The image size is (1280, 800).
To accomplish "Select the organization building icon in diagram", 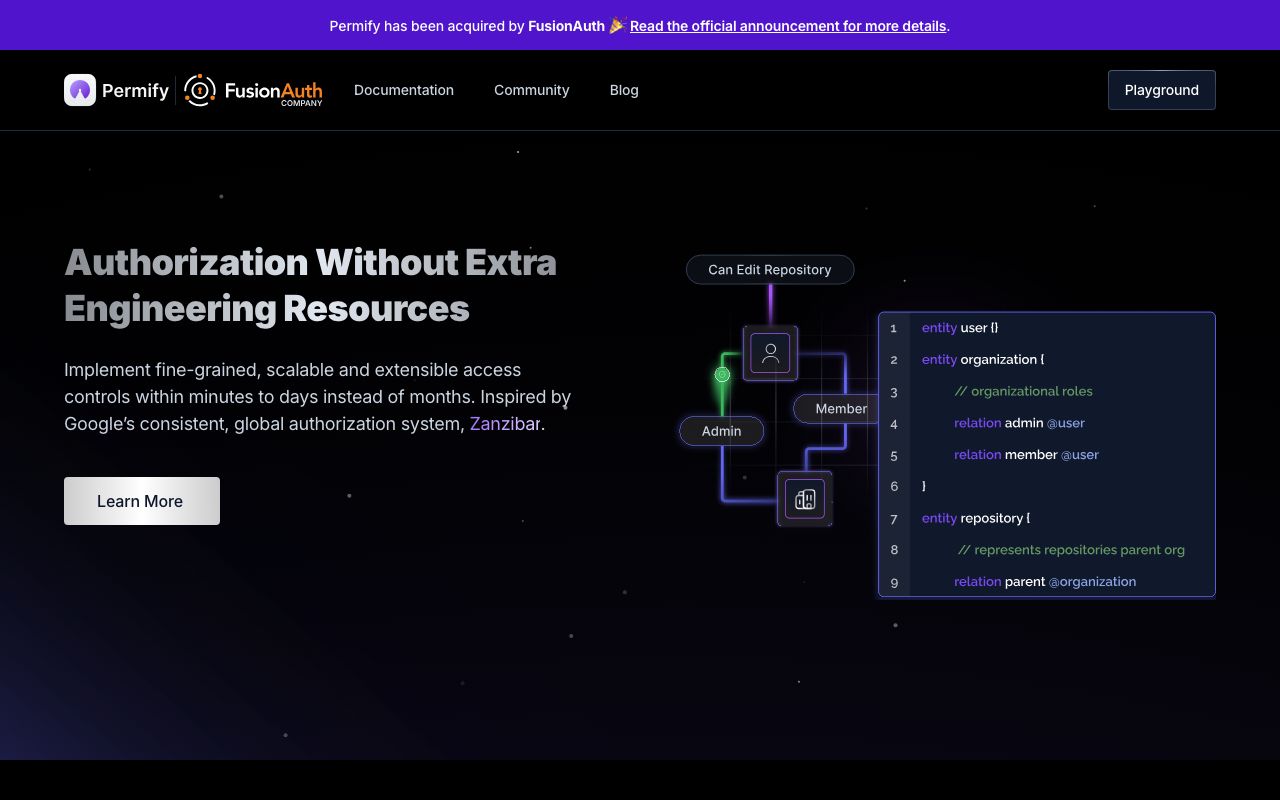I will 805,499.
